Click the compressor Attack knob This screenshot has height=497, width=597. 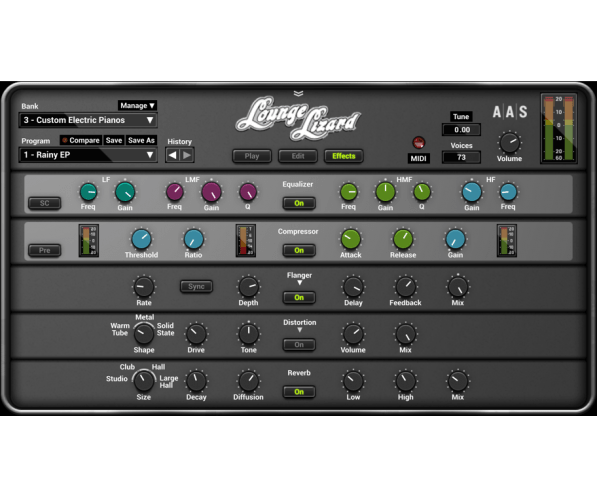point(351,239)
